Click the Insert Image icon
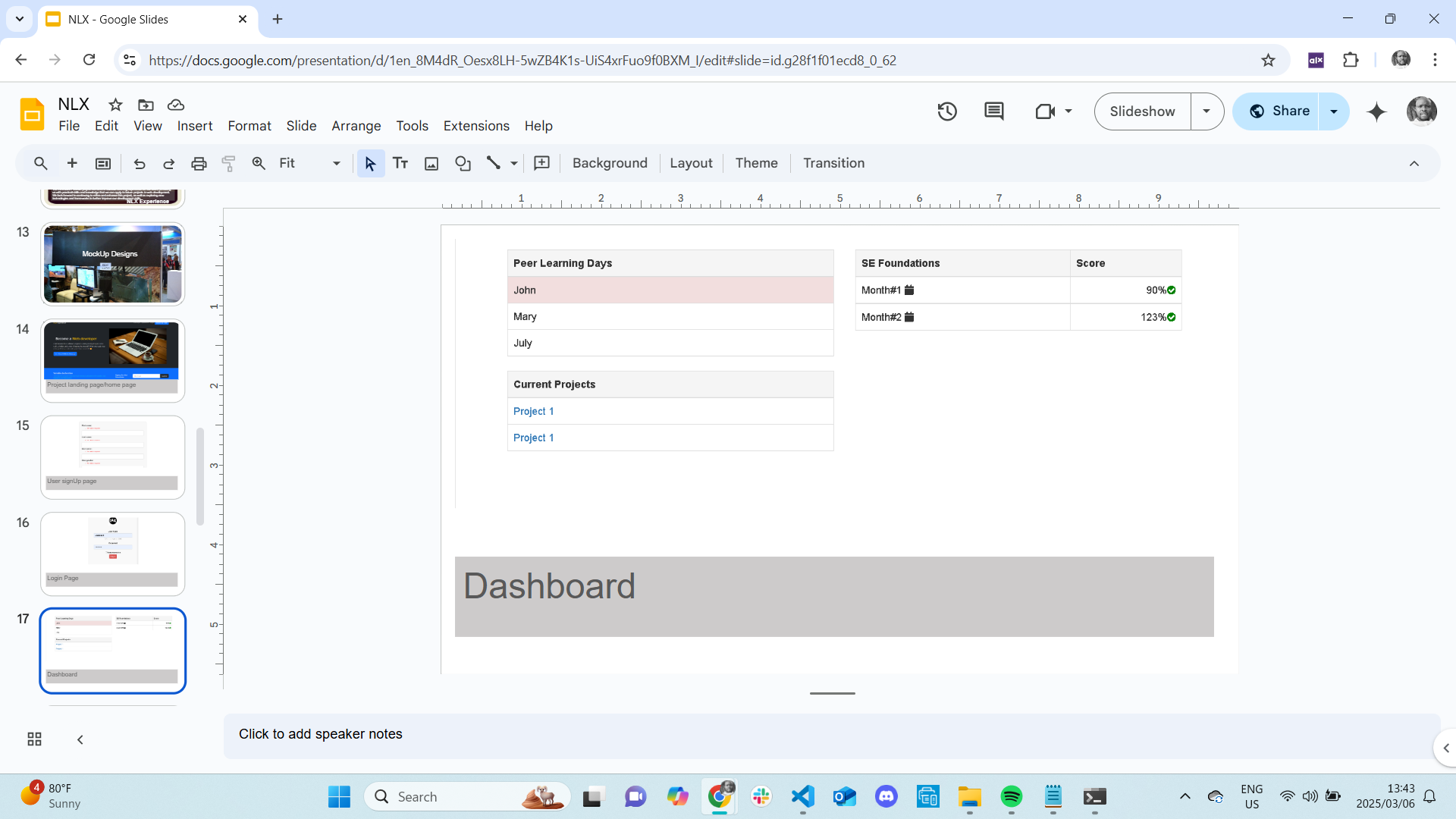 click(x=432, y=163)
